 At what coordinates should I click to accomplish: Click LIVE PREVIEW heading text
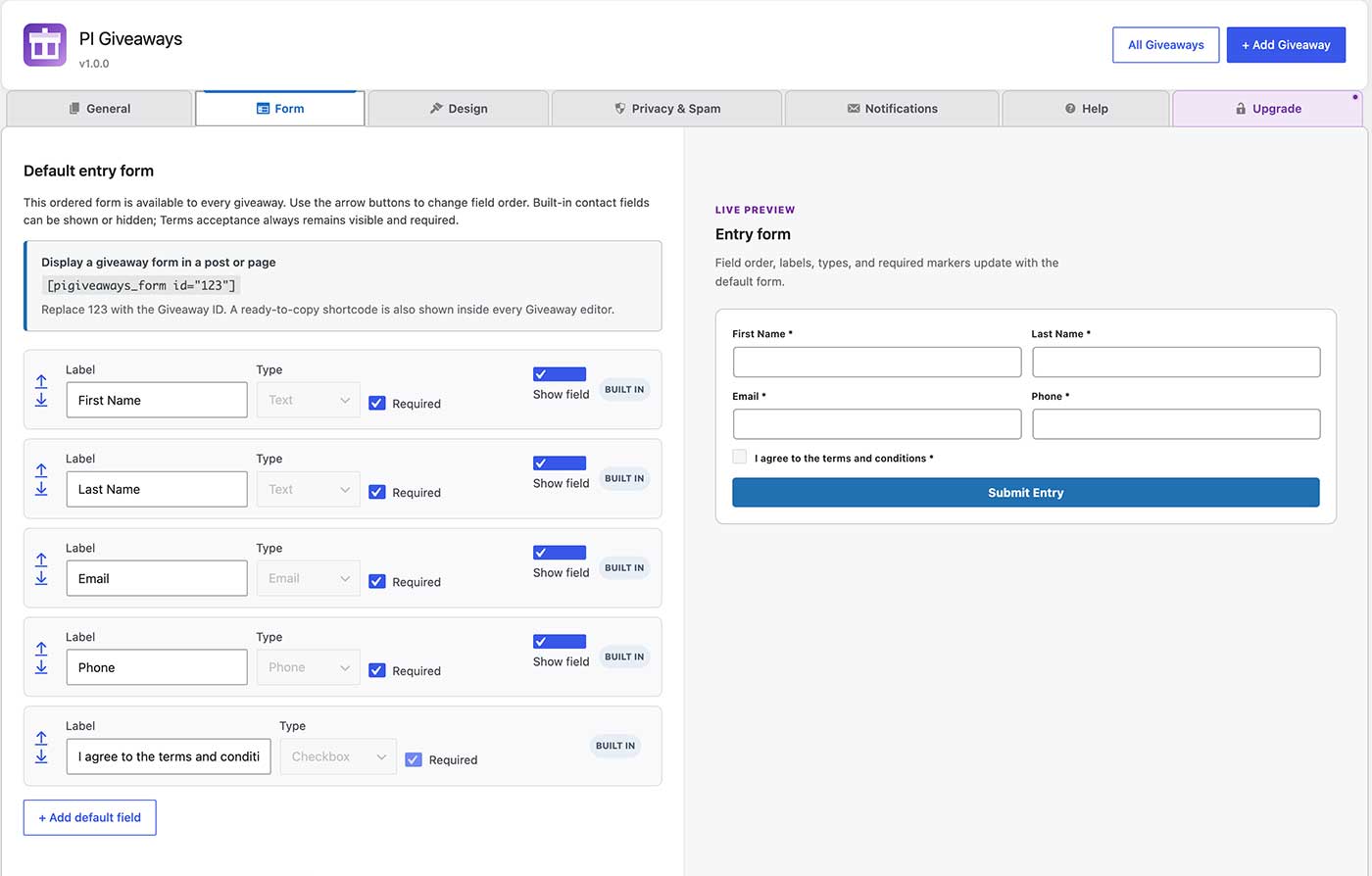[756, 210]
